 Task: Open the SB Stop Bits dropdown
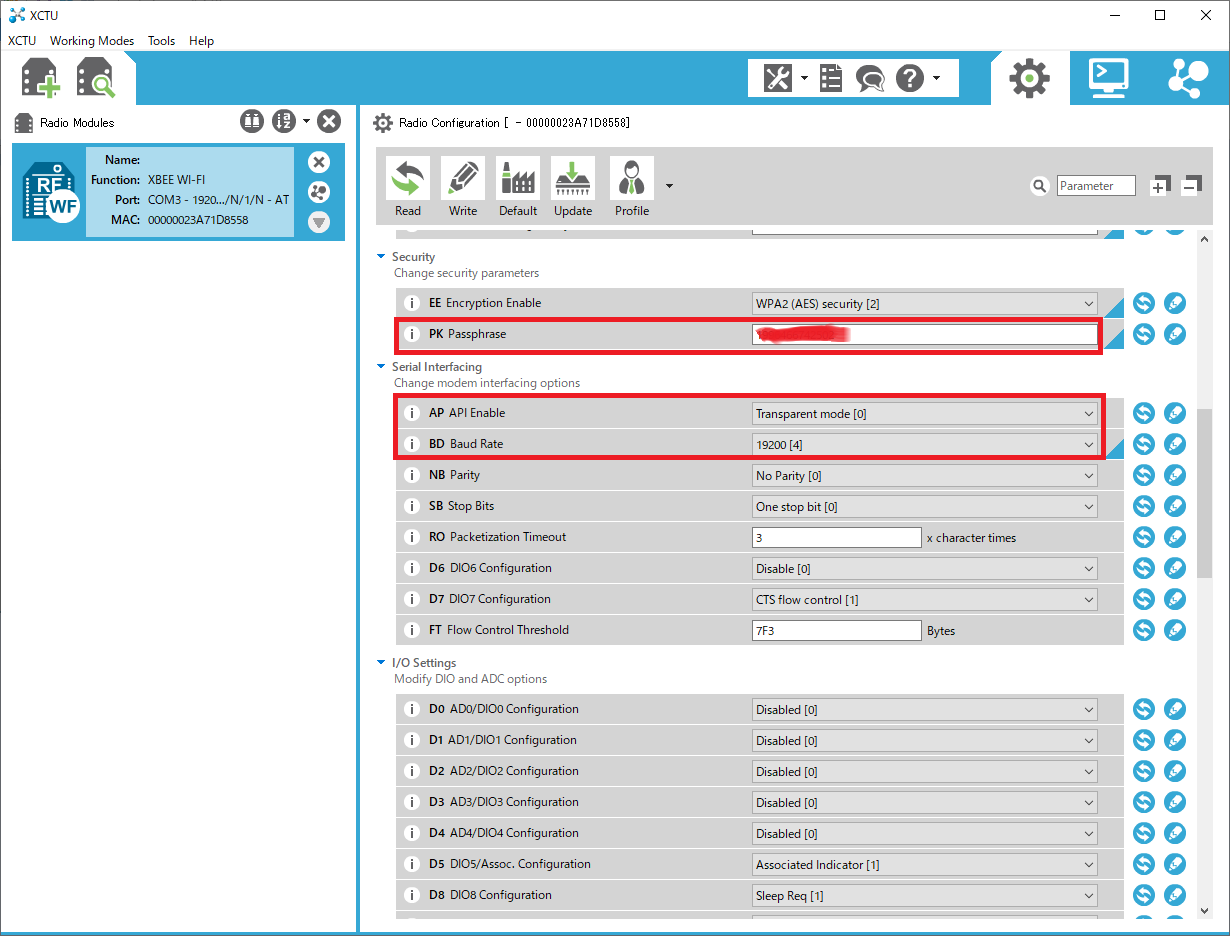coord(924,506)
